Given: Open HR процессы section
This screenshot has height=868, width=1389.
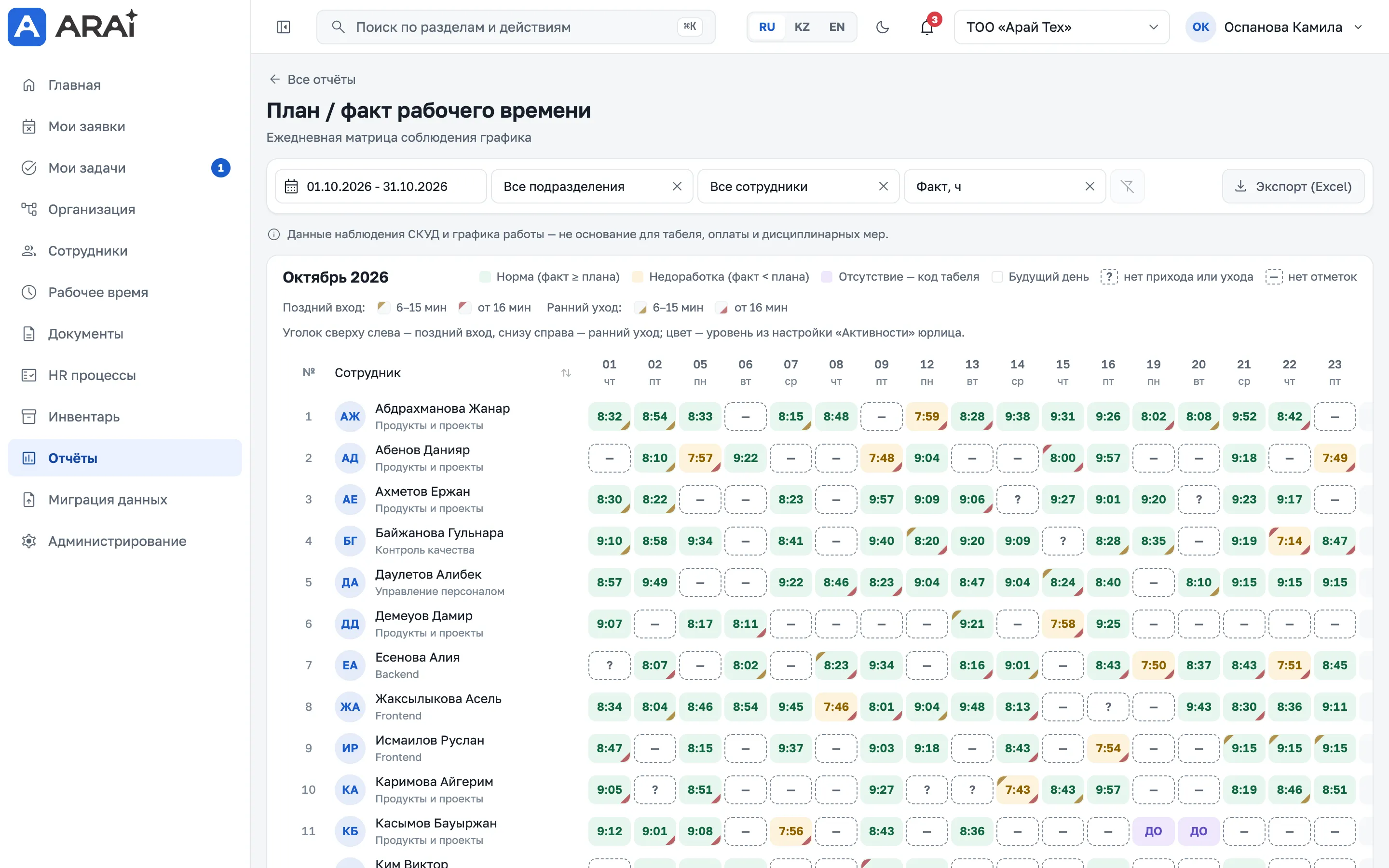Looking at the screenshot, I should [x=124, y=376].
